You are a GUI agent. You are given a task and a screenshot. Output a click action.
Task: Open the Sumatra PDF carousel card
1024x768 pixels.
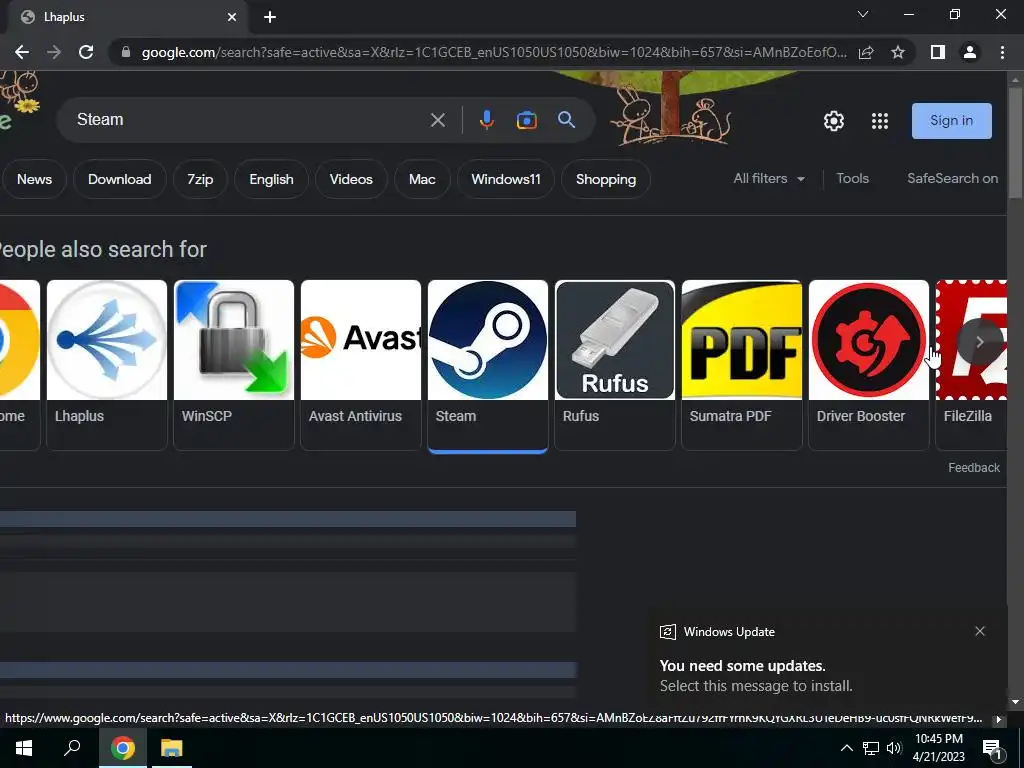coord(742,365)
